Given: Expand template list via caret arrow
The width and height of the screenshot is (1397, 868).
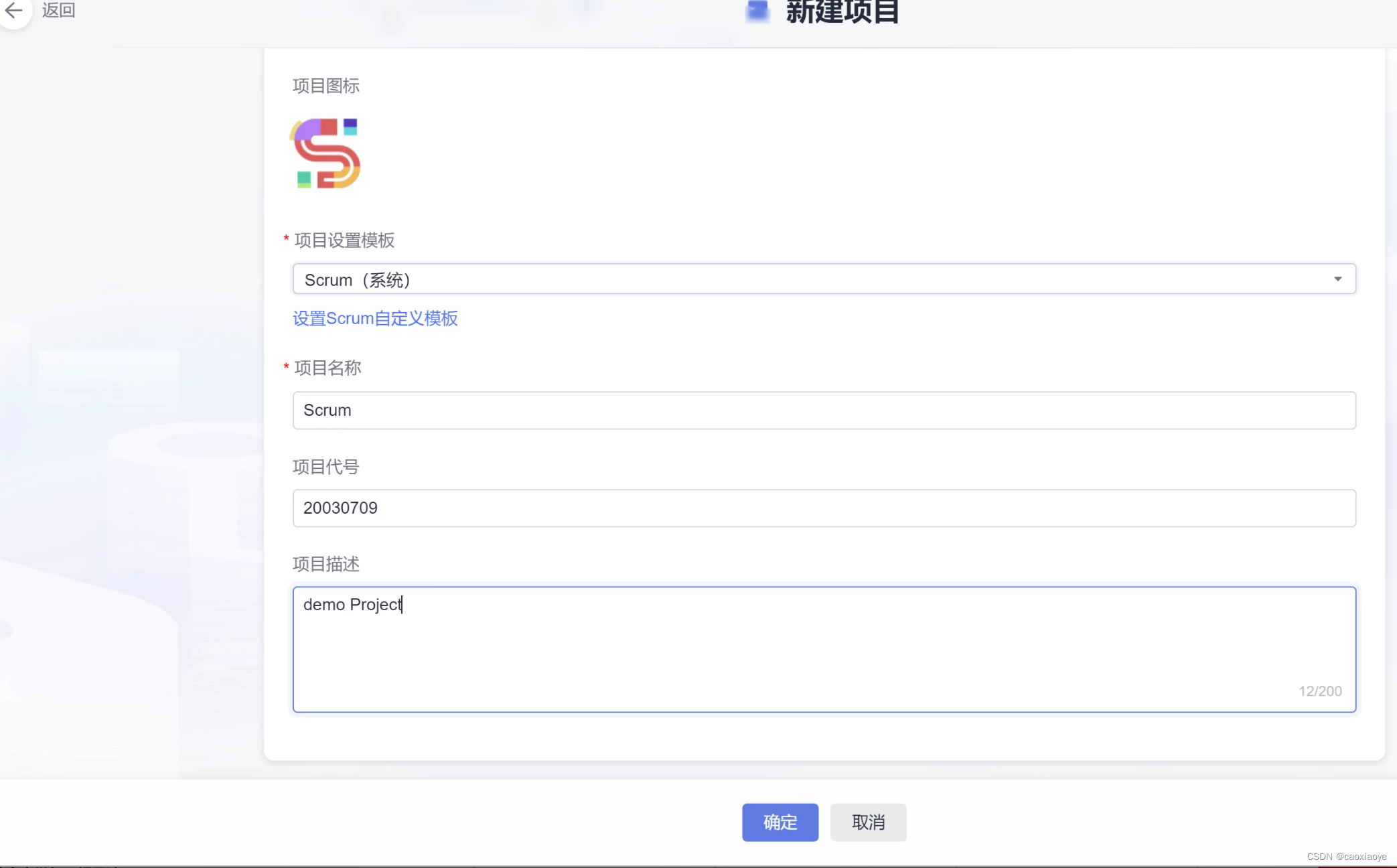Looking at the screenshot, I should (x=1337, y=279).
